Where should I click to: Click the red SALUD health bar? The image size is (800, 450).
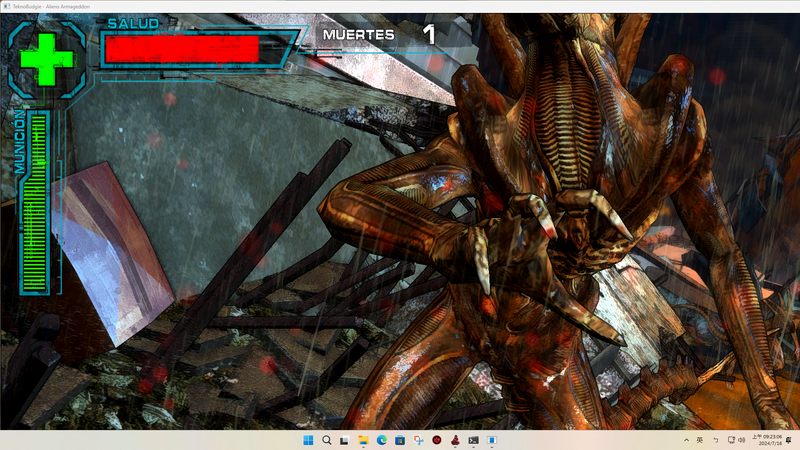[183, 49]
